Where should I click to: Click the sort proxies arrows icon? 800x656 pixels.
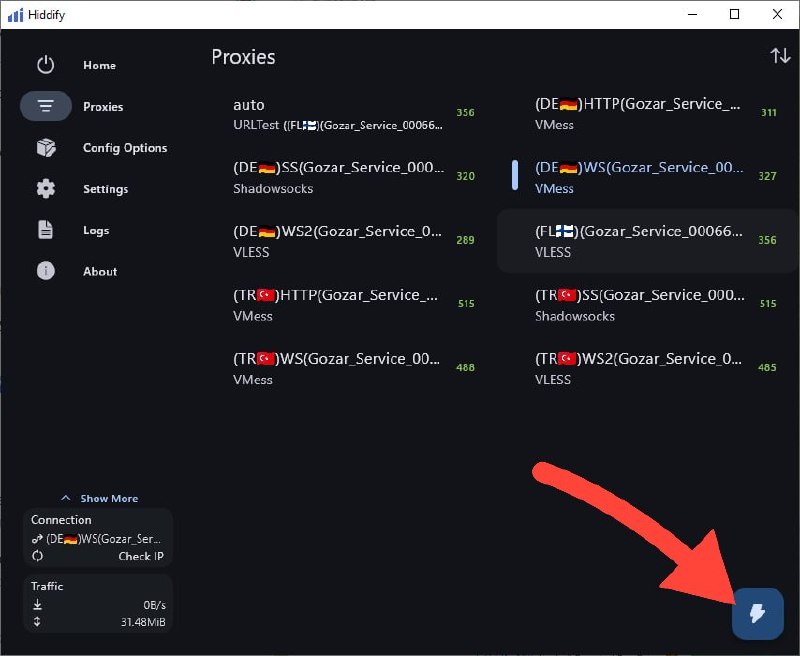tap(780, 56)
